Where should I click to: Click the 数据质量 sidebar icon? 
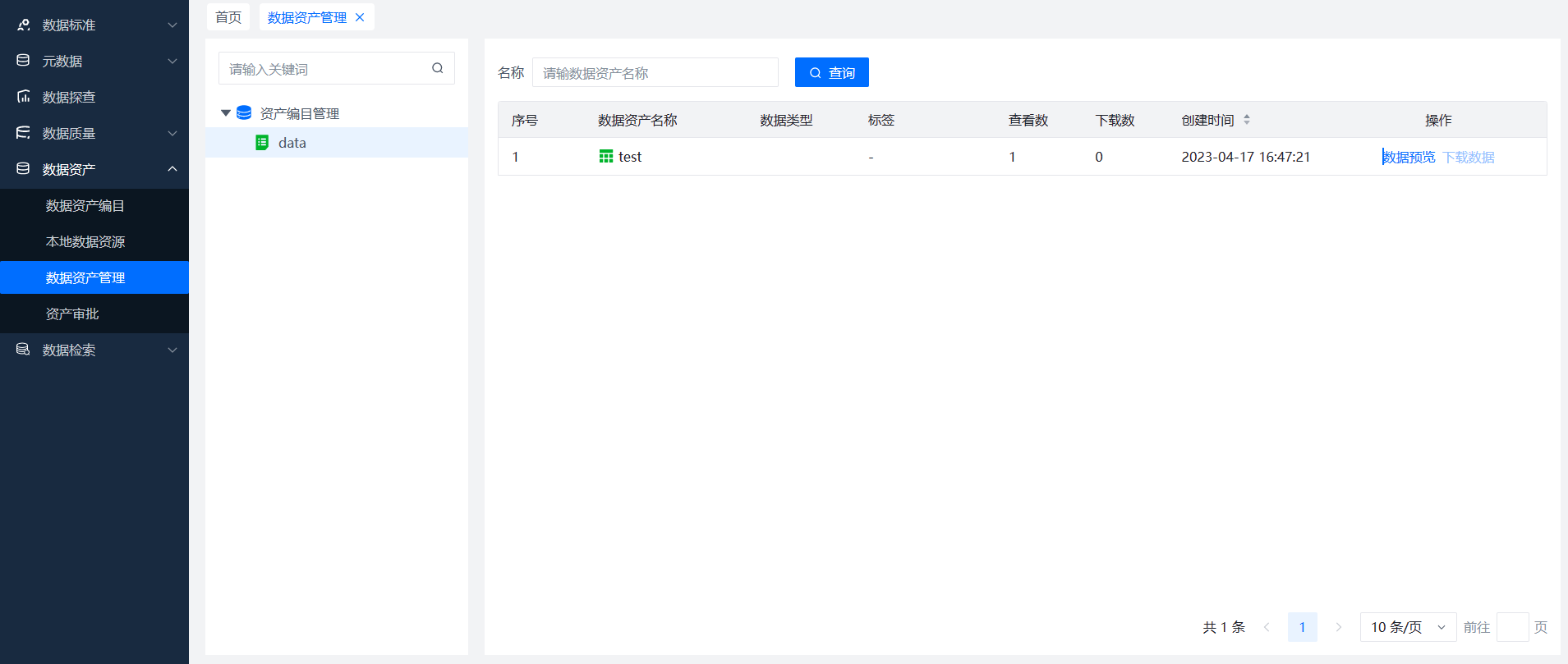click(x=23, y=133)
